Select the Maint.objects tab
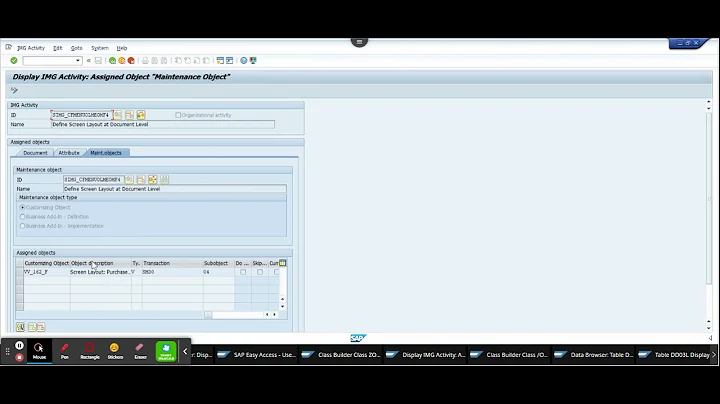This screenshot has width=720, height=404. [x=106, y=153]
